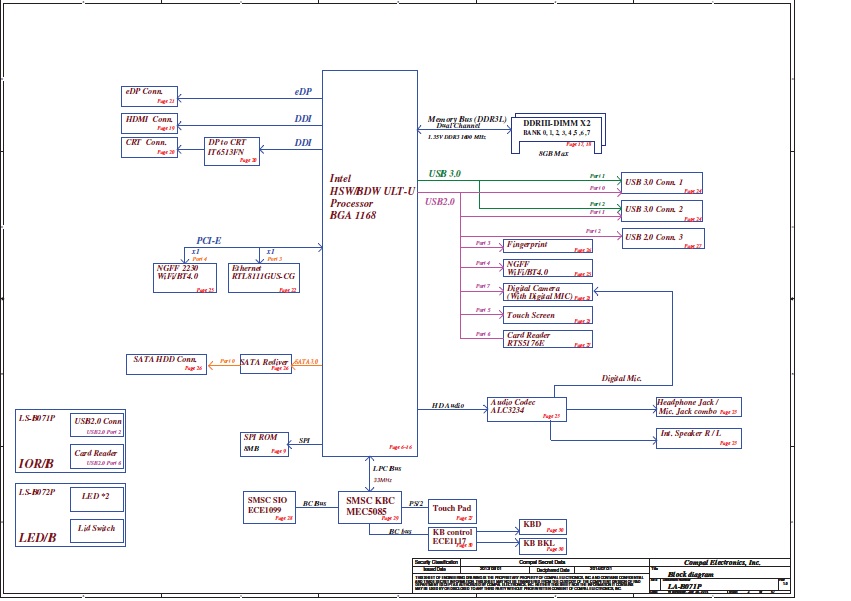Click the Touch Pad block
This screenshot has height=601, width=851.
[x=452, y=512]
